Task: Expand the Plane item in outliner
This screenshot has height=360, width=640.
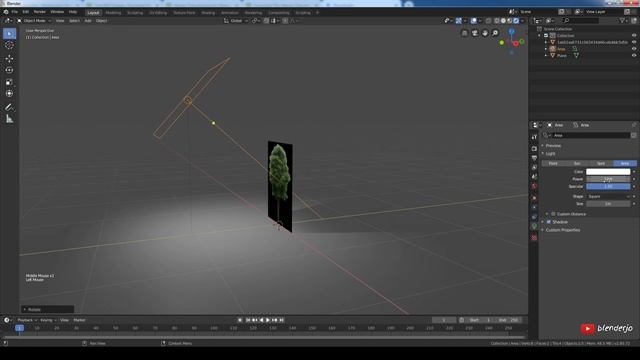Action: pos(546,55)
